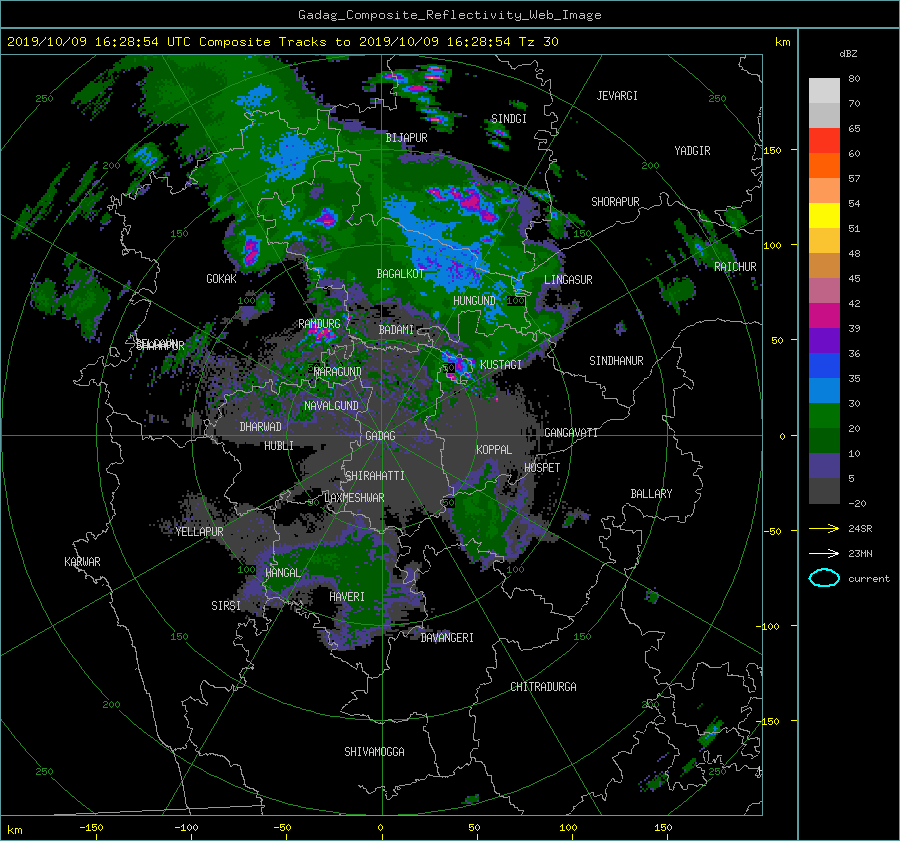This screenshot has width=900, height=841.
Task: Select the red 60 dBZ color swatch
Action: click(824, 141)
